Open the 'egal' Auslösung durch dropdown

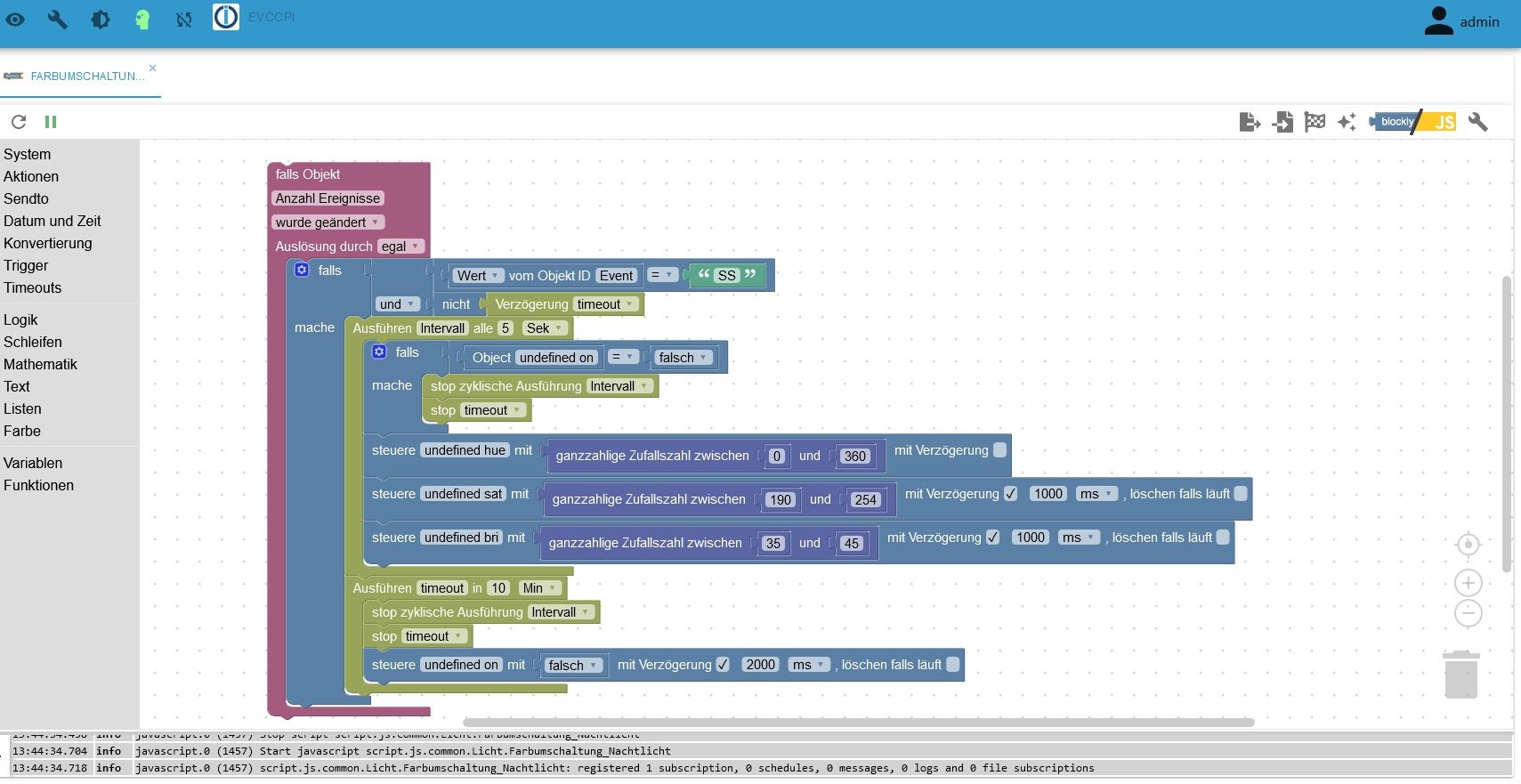400,247
